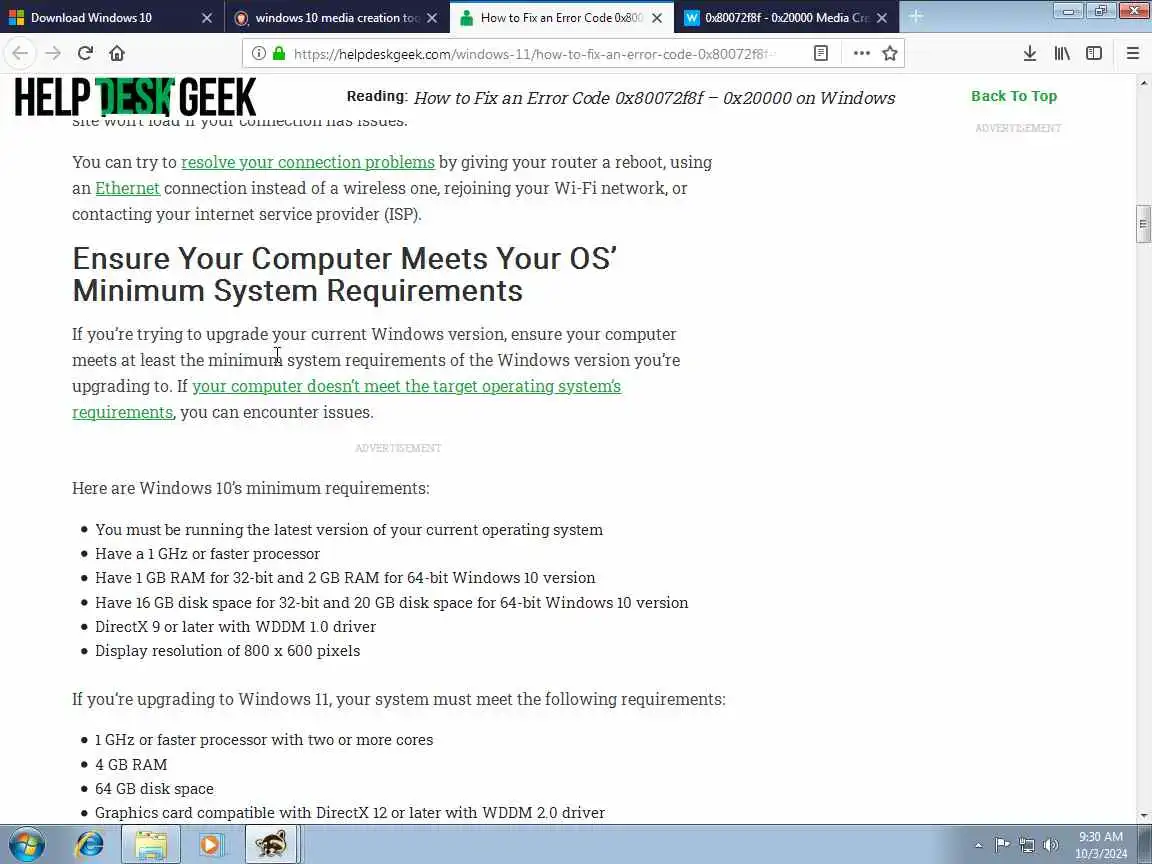Click the scrollbar down arrow
The height and width of the screenshot is (864, 1152).
pyautogui.click(x=1143, y=816)
